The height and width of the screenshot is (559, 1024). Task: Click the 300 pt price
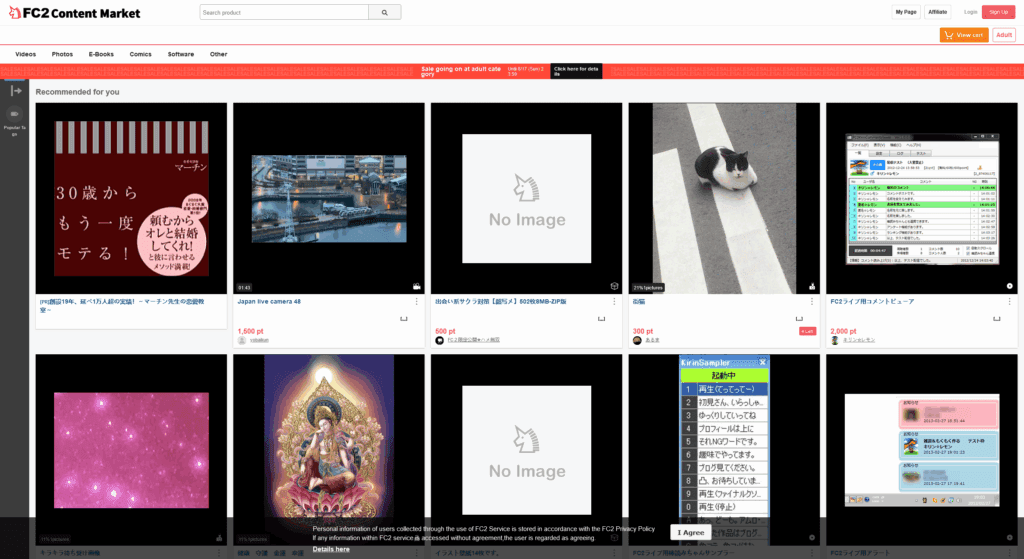click(643, 331)
